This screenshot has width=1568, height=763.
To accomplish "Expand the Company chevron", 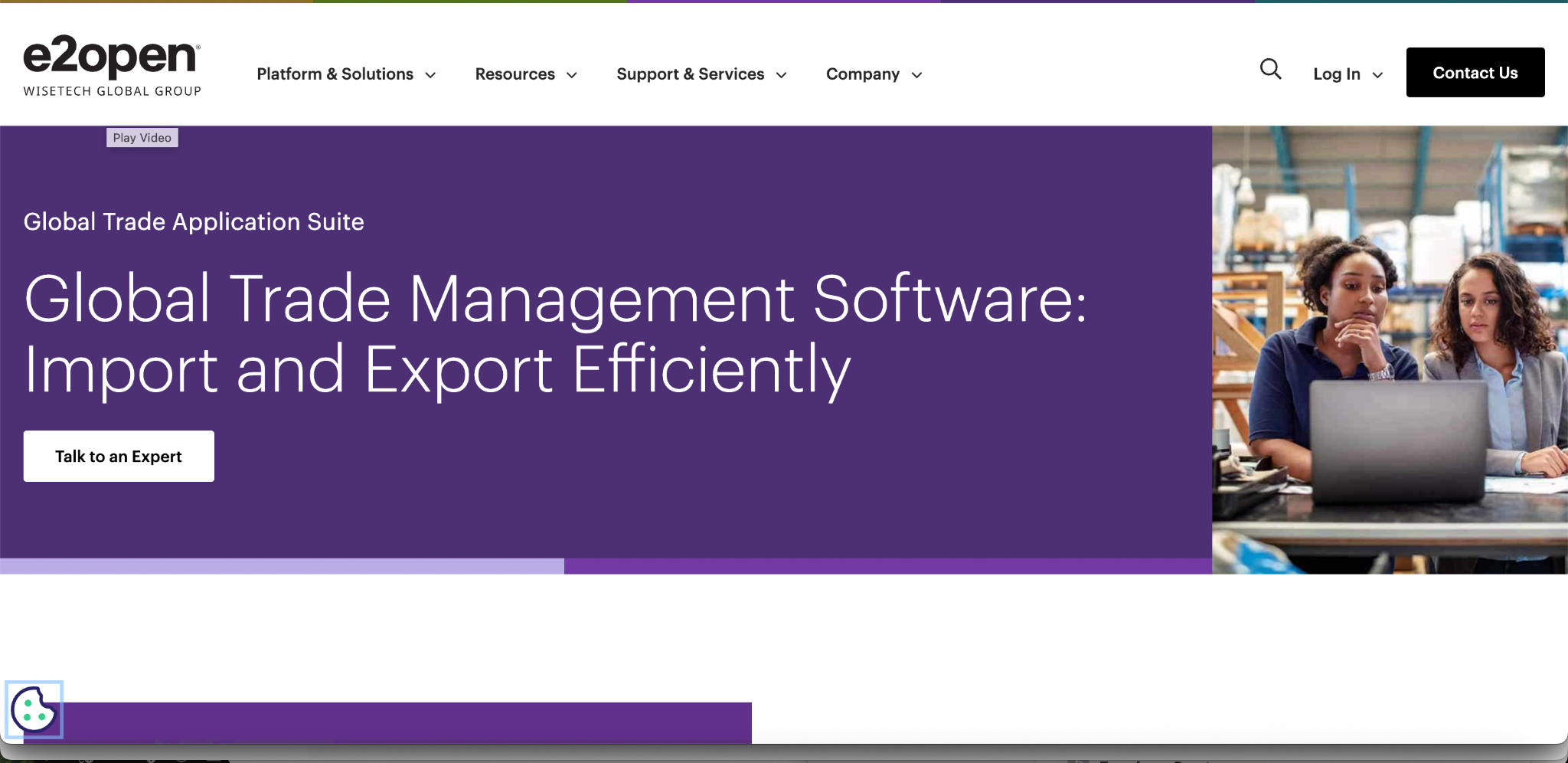I will [x=916, y=75].
